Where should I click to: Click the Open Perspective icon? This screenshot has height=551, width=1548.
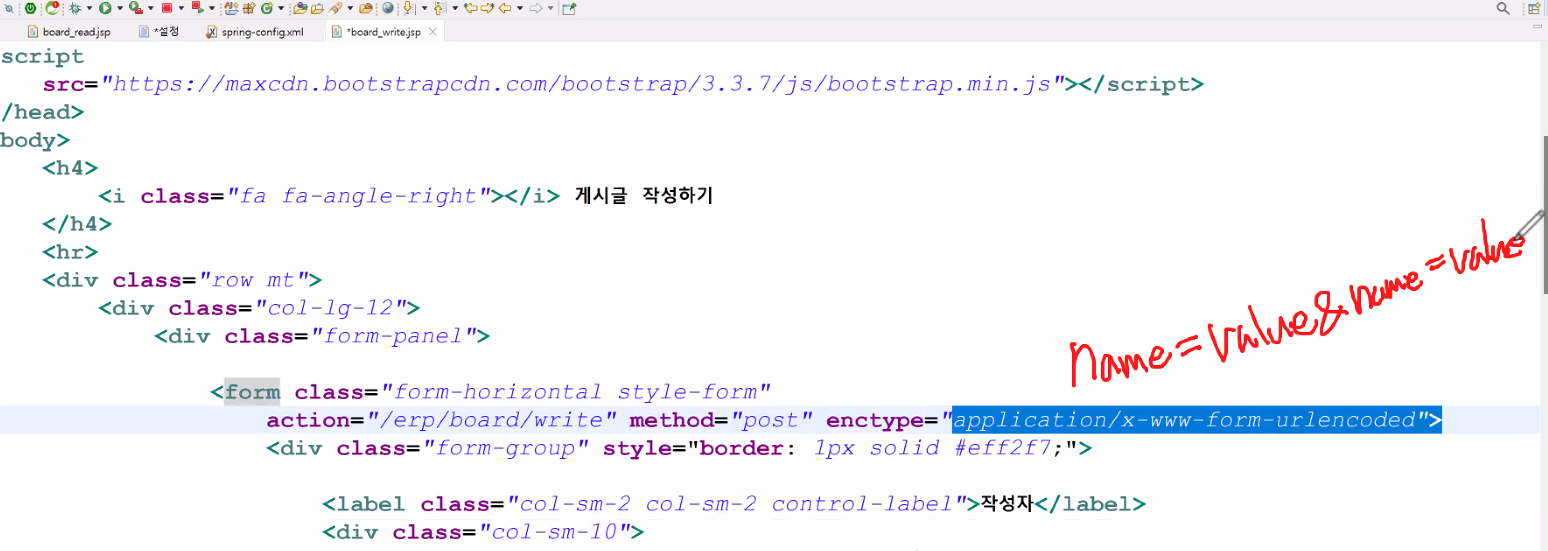pyautogui.click(x=1534, y=8)
